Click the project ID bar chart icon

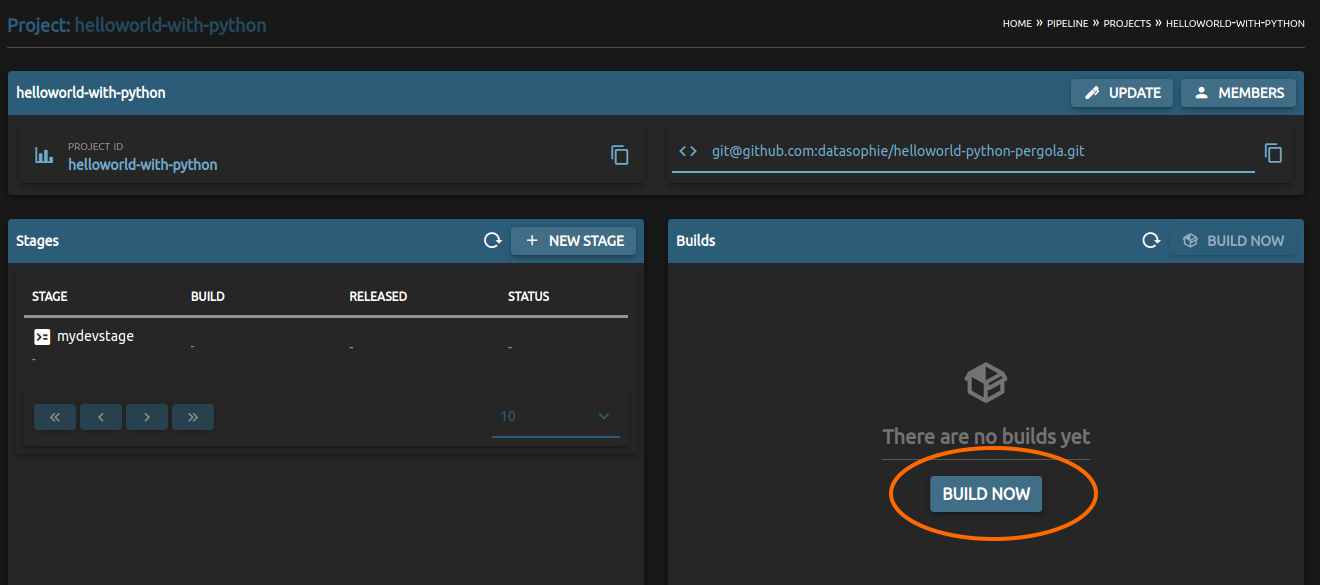click(x=44, y=155)
